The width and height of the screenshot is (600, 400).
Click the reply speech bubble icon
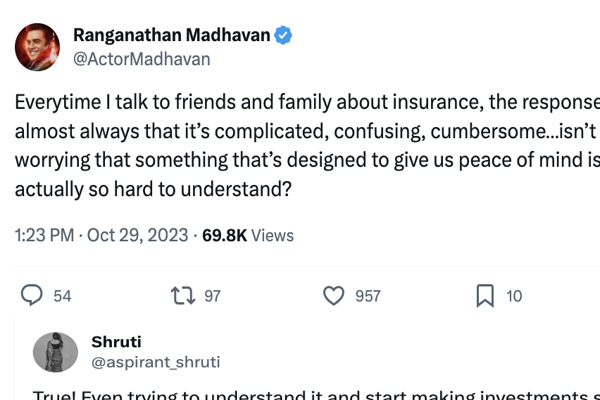pyautogui.click(x=32, y=296)
